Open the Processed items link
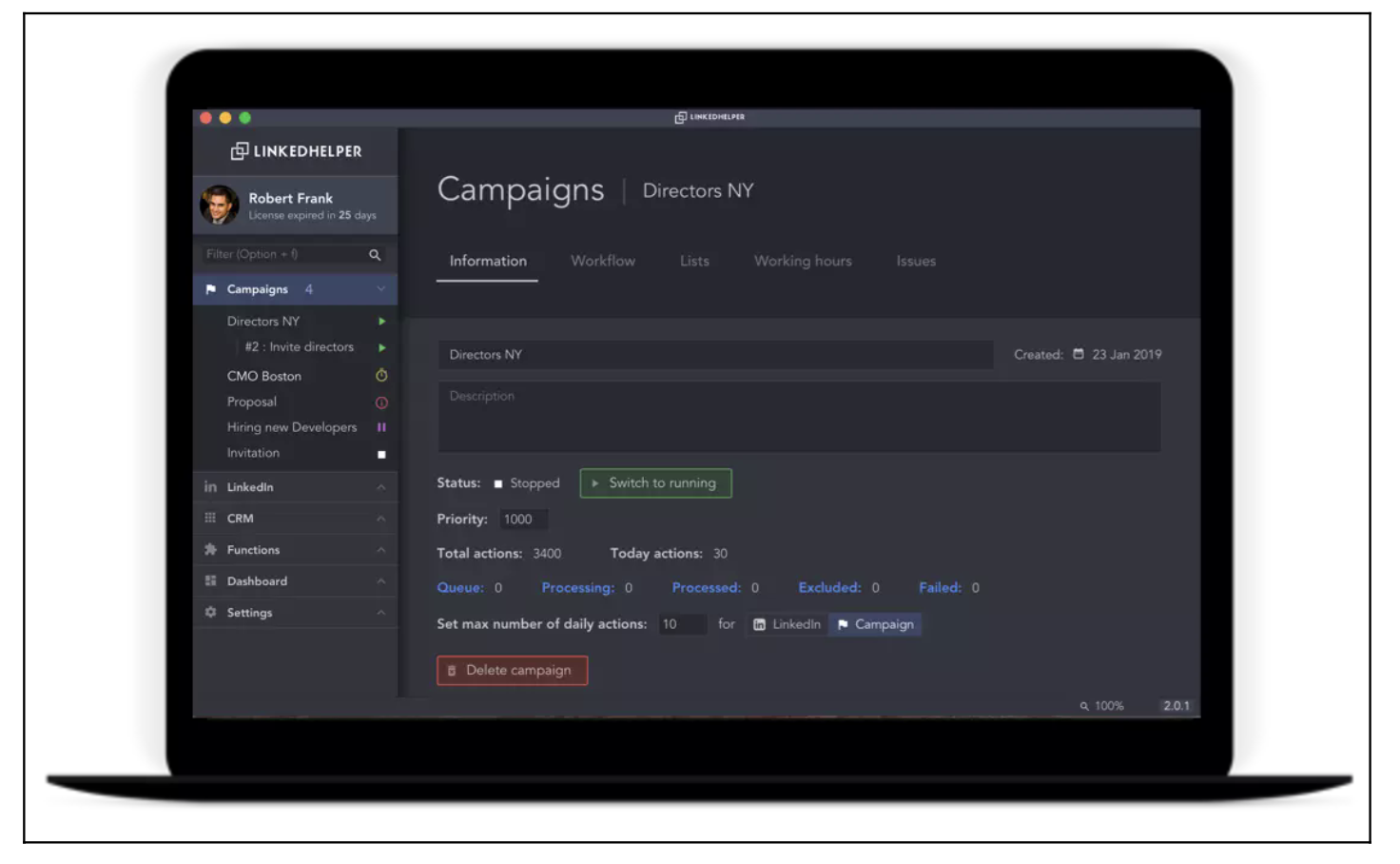The width and height of the screenshot is (1400, 864). coord(707,587)
